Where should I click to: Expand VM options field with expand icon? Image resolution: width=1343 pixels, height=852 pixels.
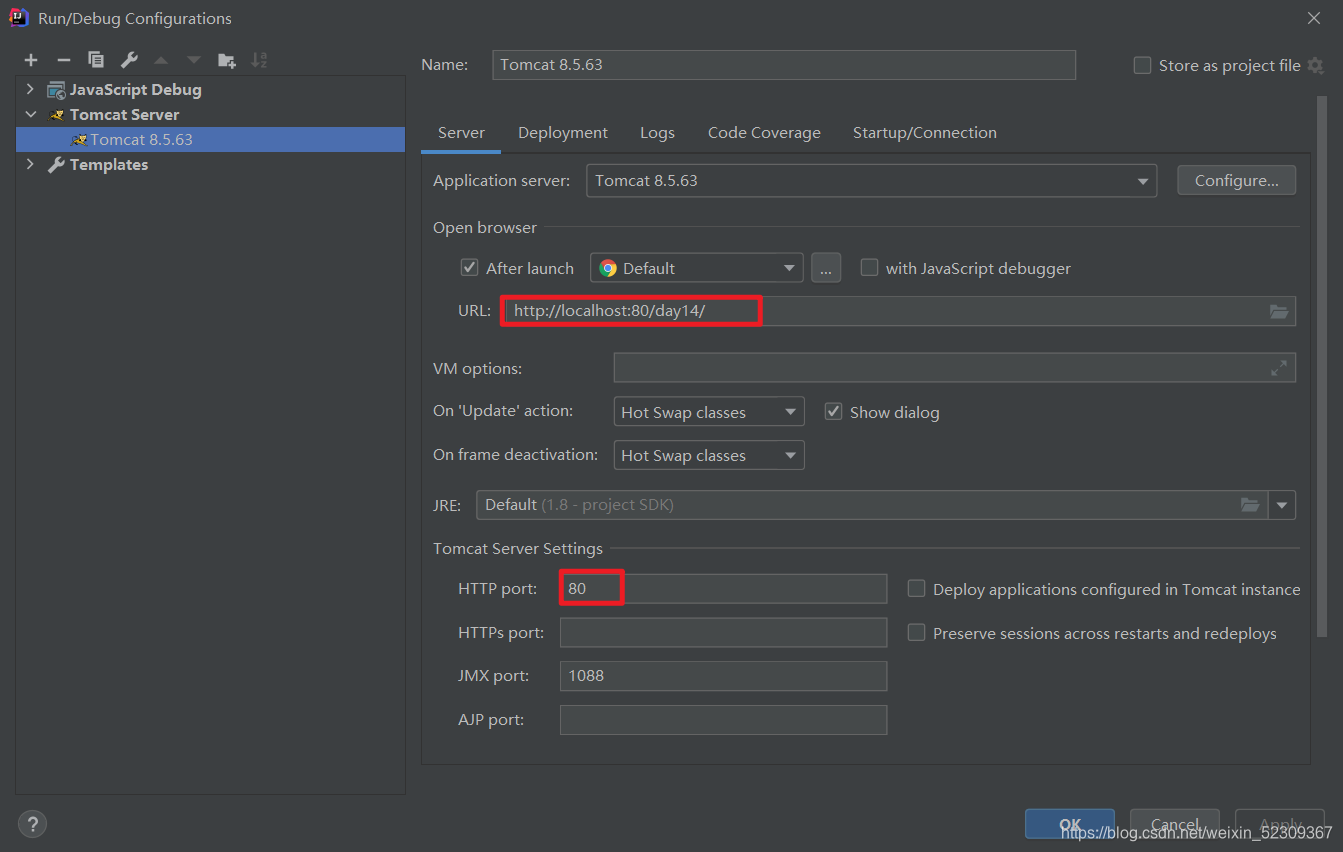[x=1279, y=368]
